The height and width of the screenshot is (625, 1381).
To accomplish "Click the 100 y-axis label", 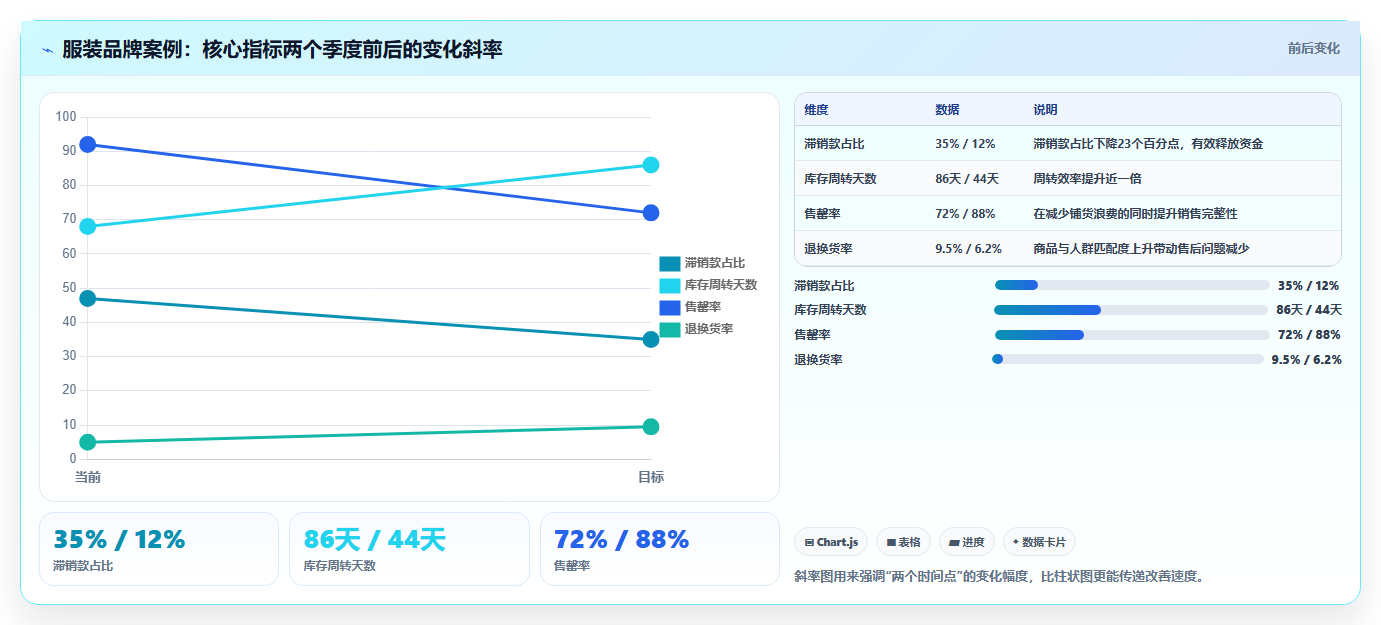I will 66,117.
